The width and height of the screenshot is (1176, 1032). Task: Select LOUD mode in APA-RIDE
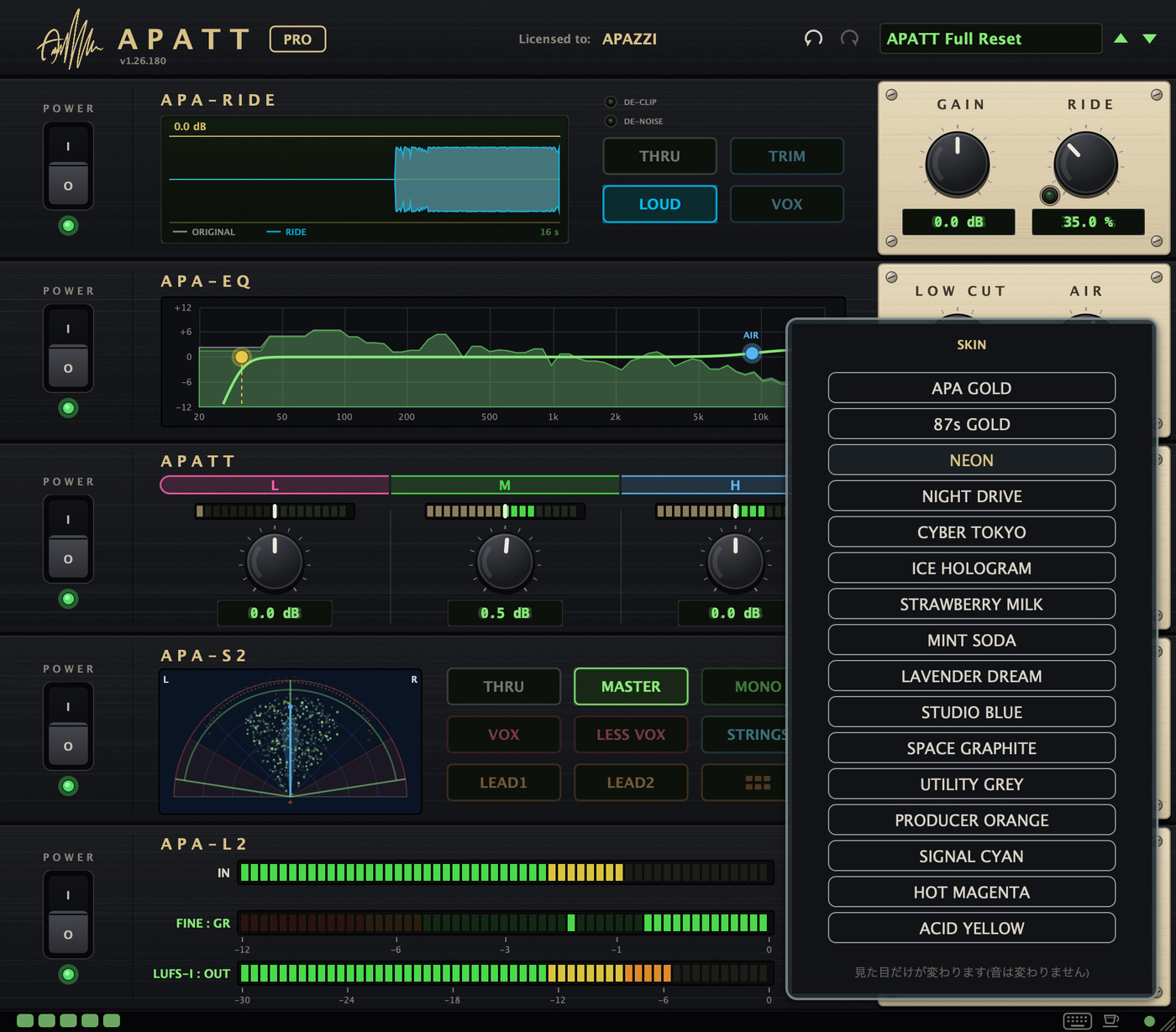point(659,204)
